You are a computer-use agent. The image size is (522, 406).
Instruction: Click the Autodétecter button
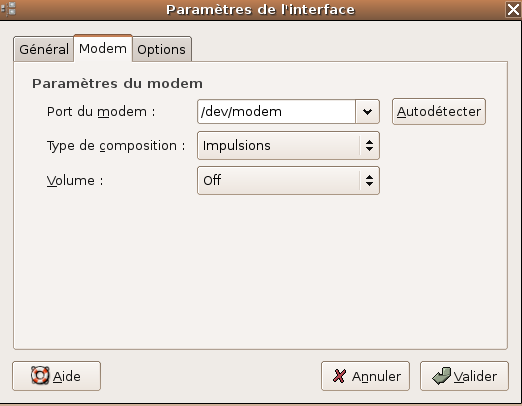[x=439, y=111]
